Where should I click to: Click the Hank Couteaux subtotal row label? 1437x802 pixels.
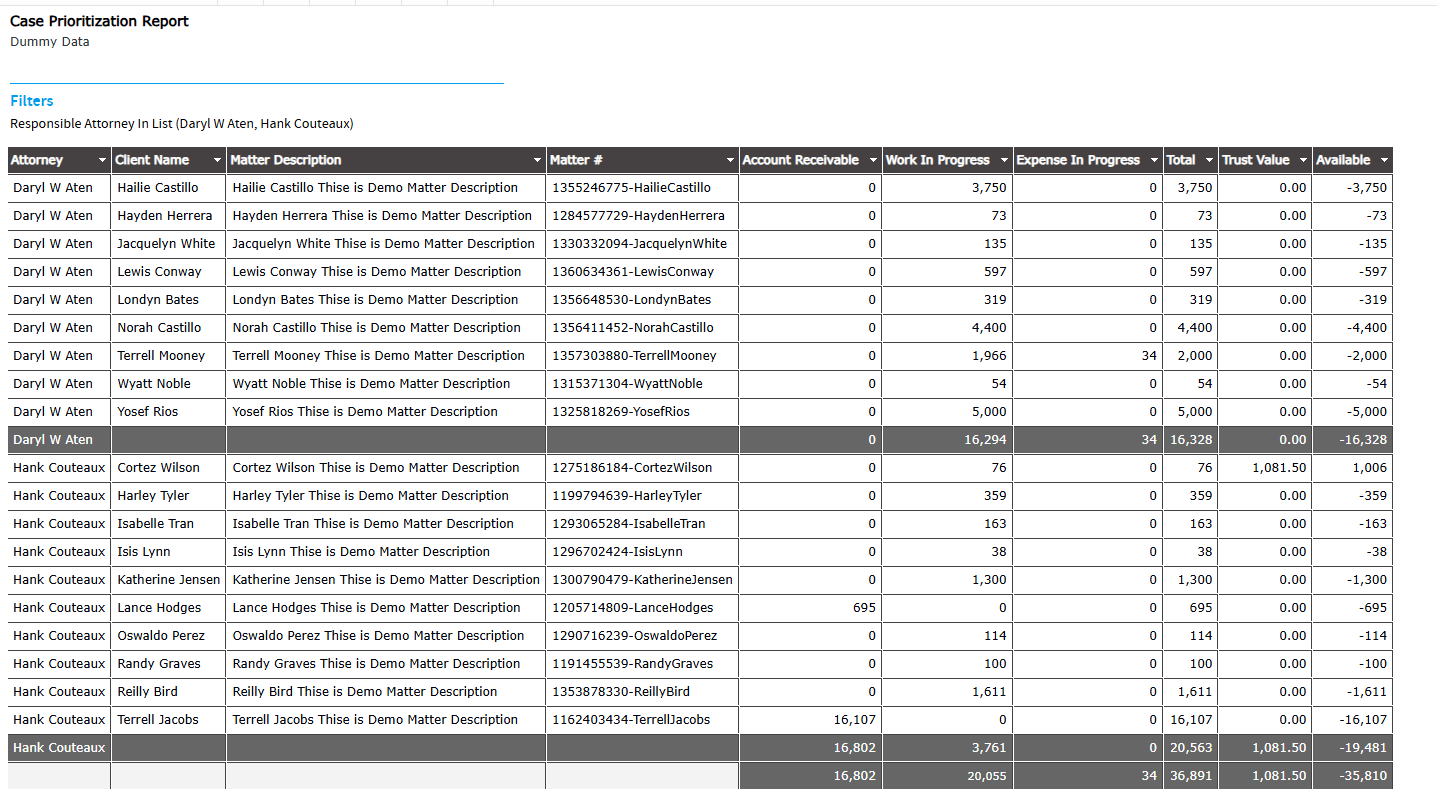tap(59, 748)
